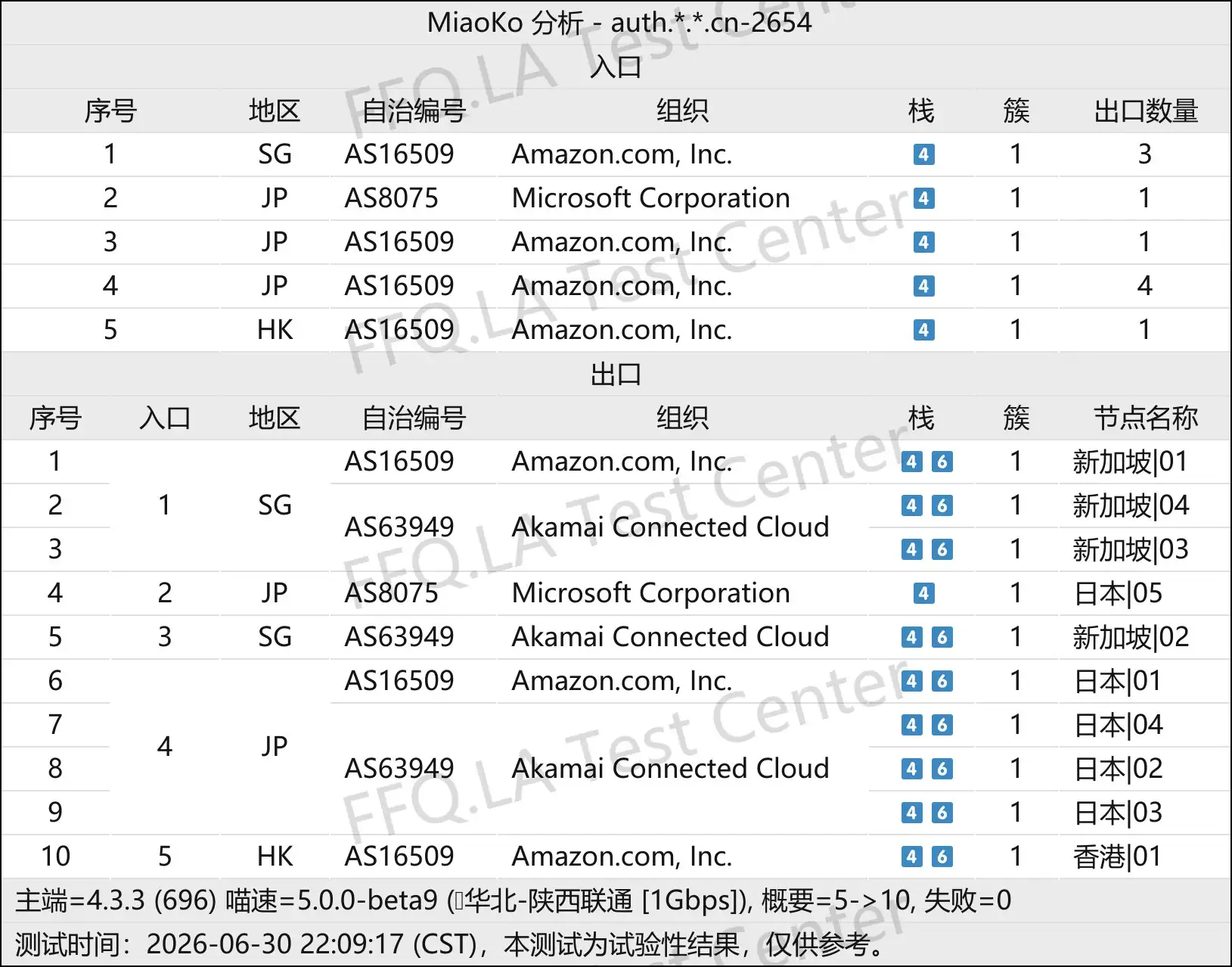Pick the IPv6 badge beside 日本|04
This screenshot has width=1232, height=967.
point(942,725)
